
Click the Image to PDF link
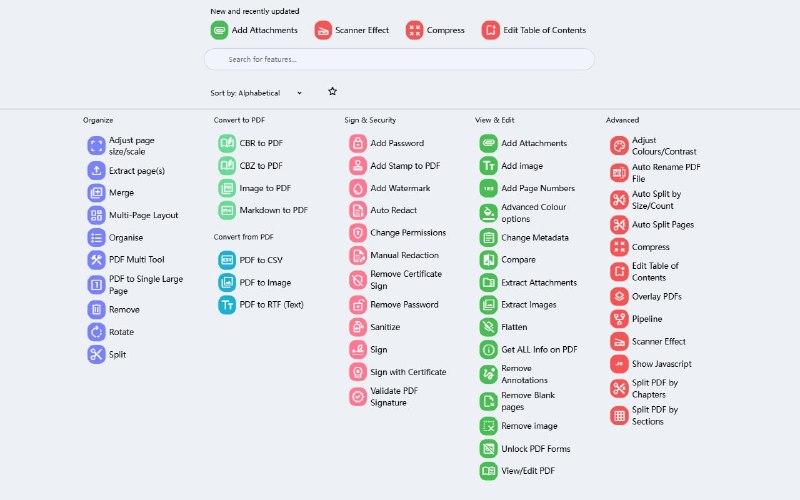(x=265, y=188)
